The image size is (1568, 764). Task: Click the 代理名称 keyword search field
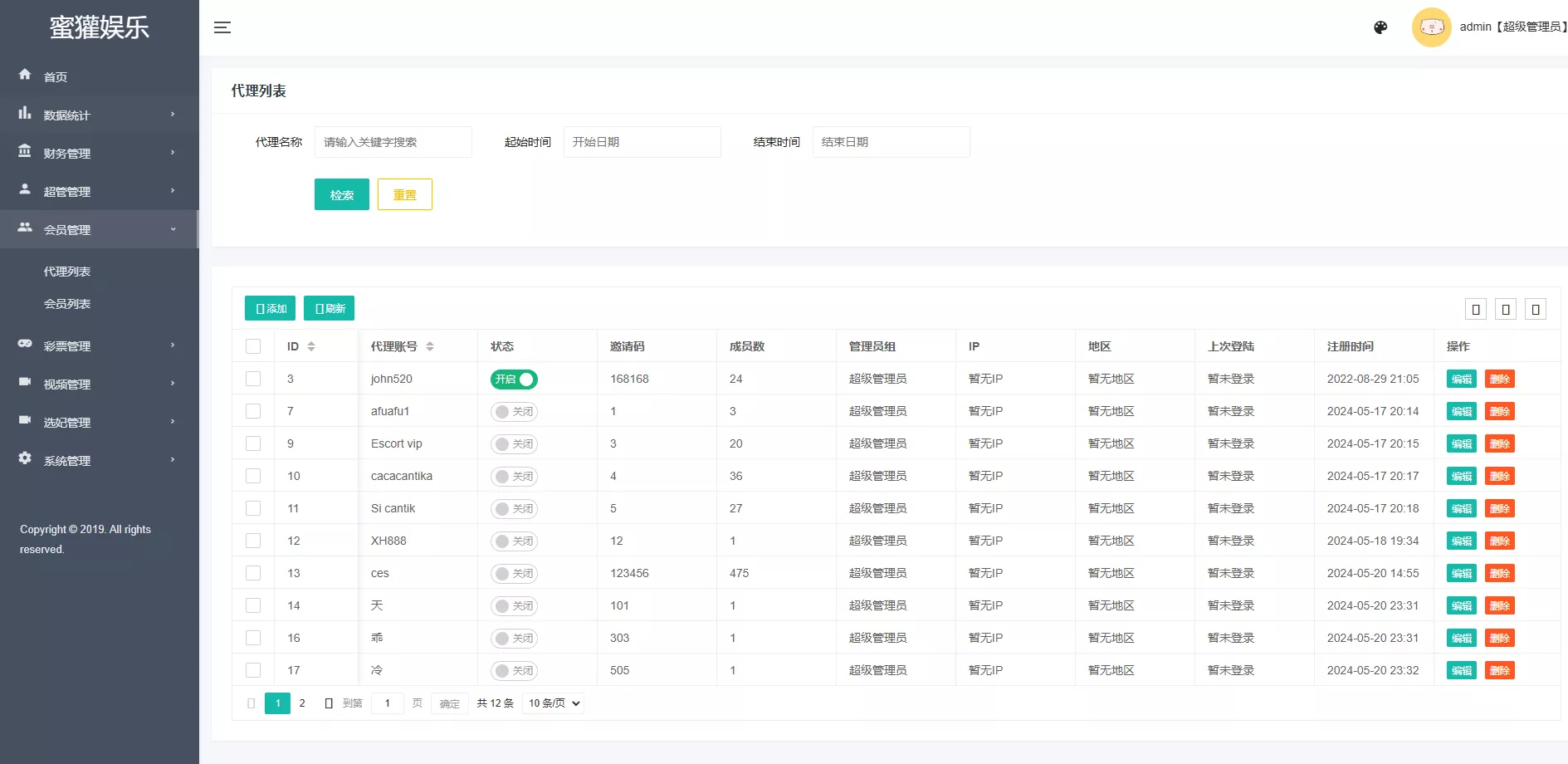[x=393, y=142]
